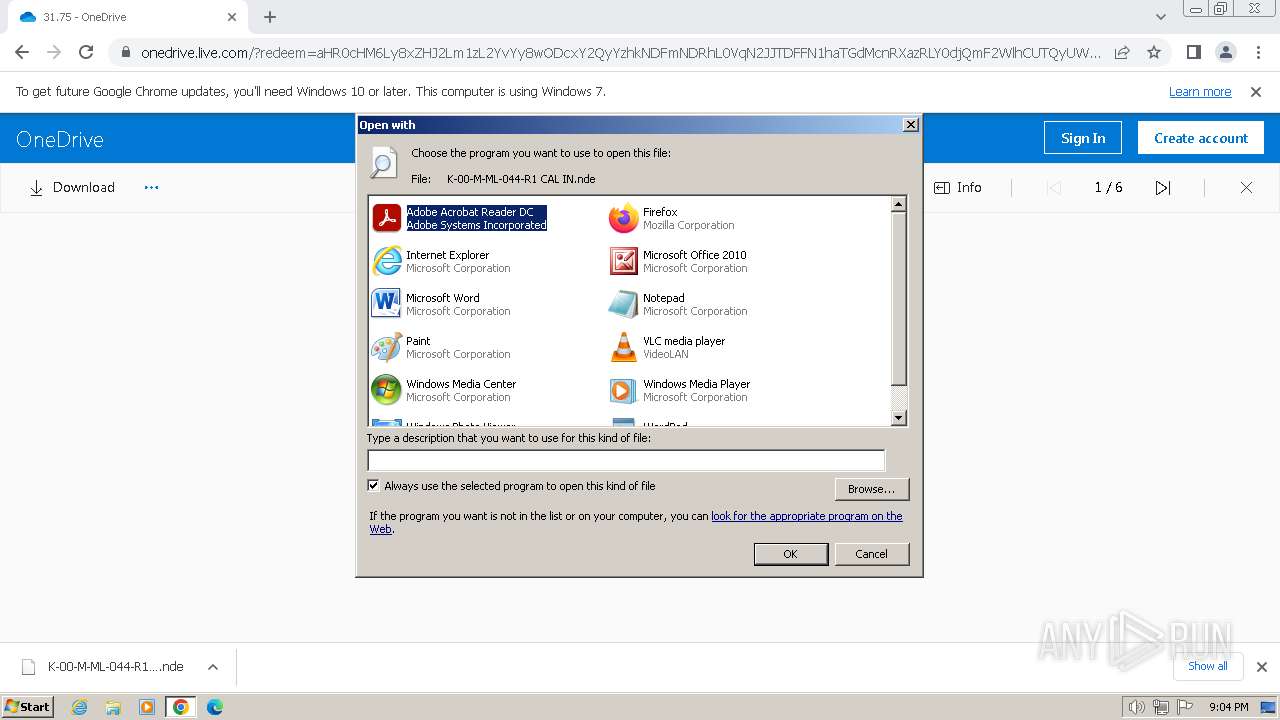Viewport: 1280px width, 720px height.
Task: Toggle Chrome side panel icon
Action: click(x=1193, y=52)
